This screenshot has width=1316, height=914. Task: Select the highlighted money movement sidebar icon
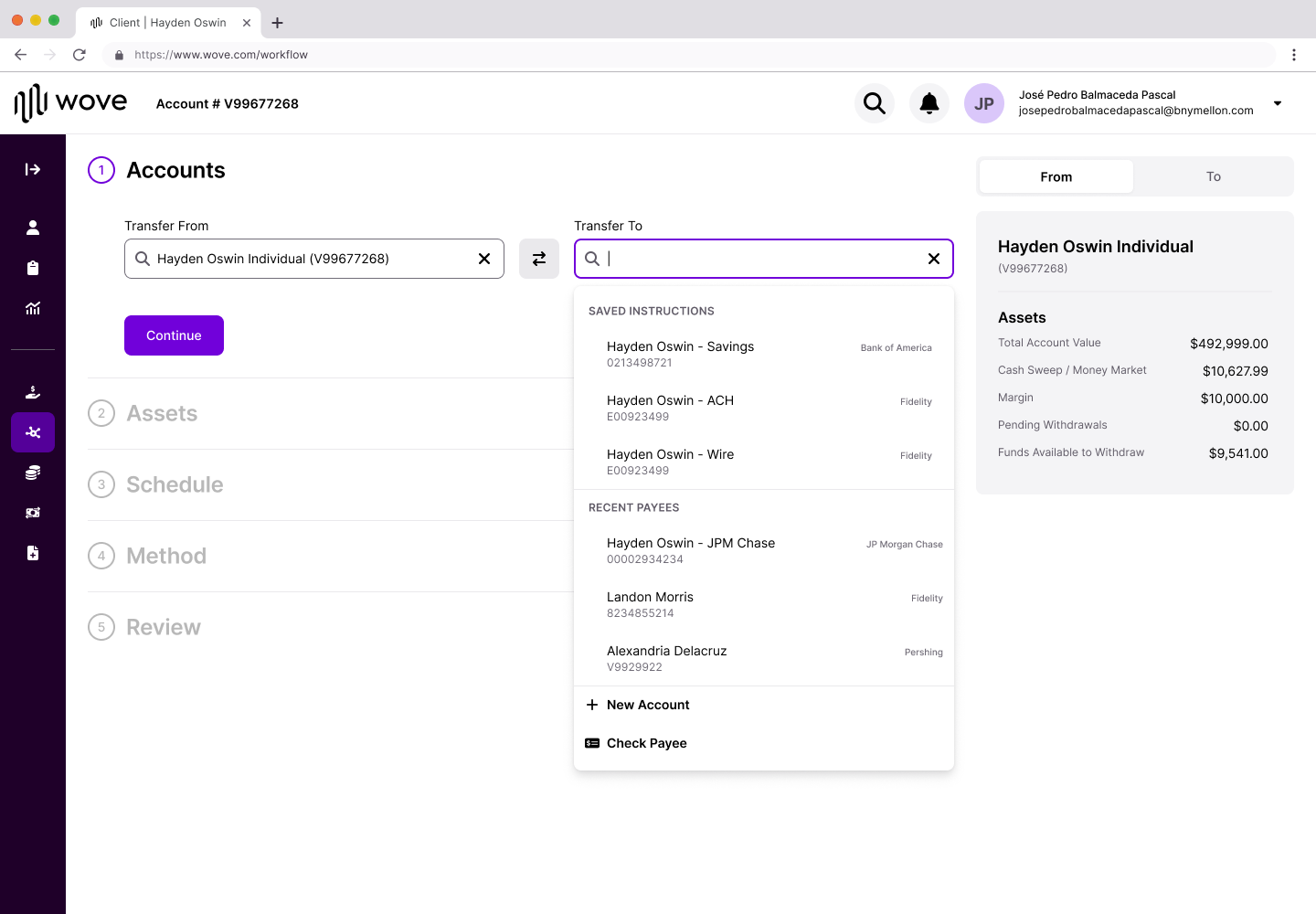(x=33, y=432)
